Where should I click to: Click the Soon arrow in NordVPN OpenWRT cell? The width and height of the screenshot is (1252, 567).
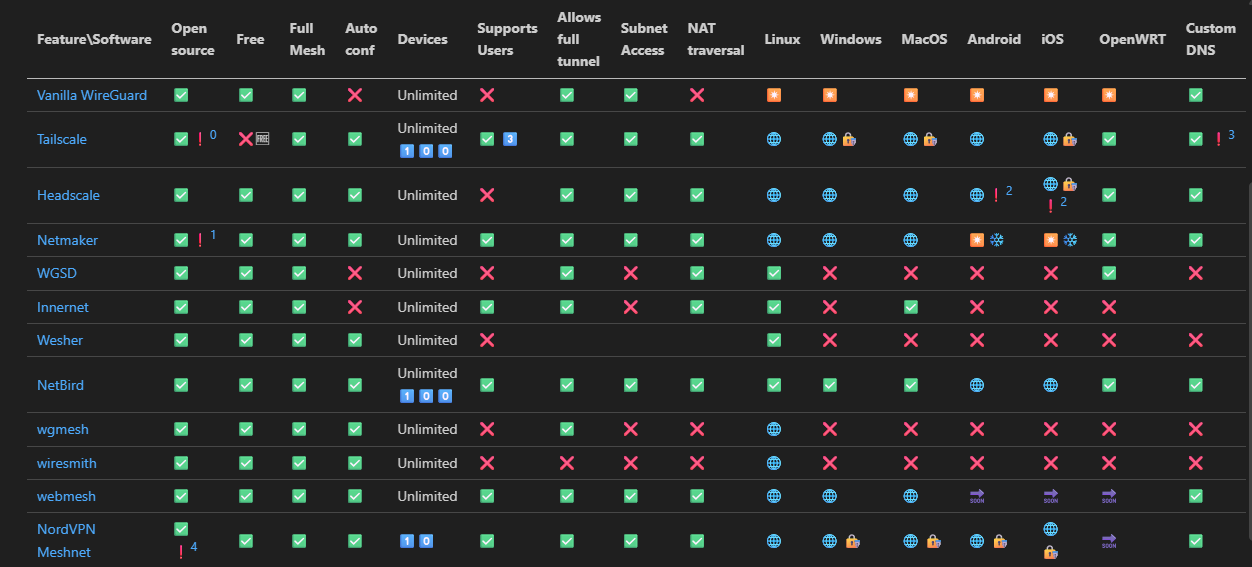click(1109, 541)
